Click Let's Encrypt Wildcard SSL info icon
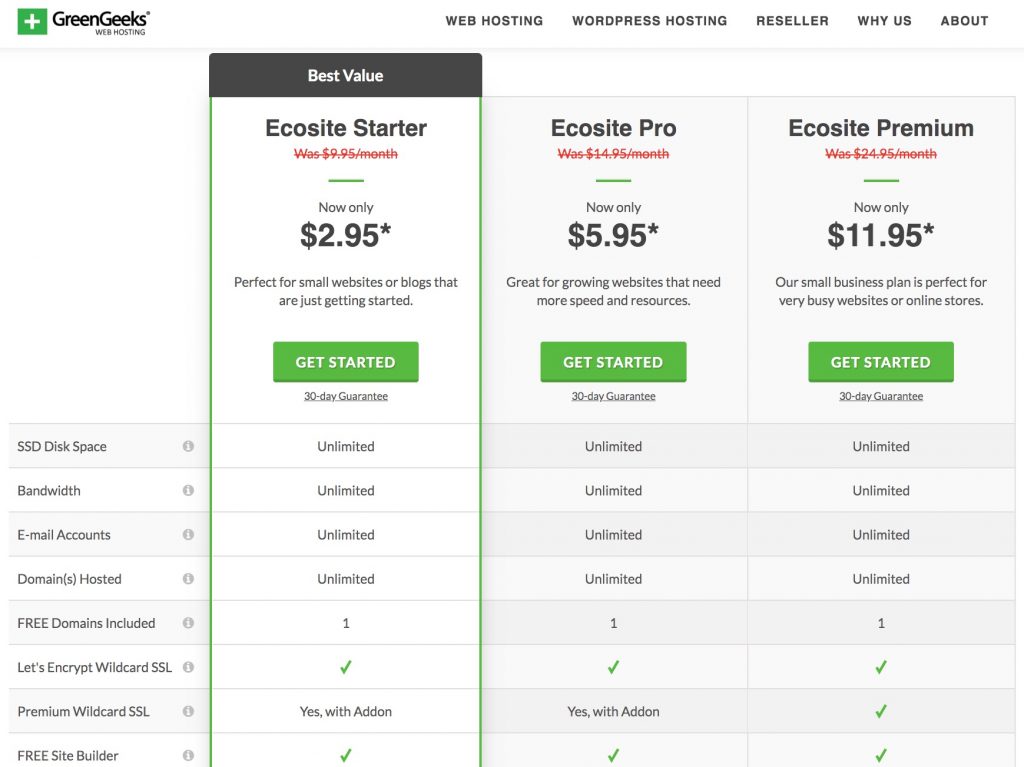This screenshot has width=1024, height=767. 188,667
